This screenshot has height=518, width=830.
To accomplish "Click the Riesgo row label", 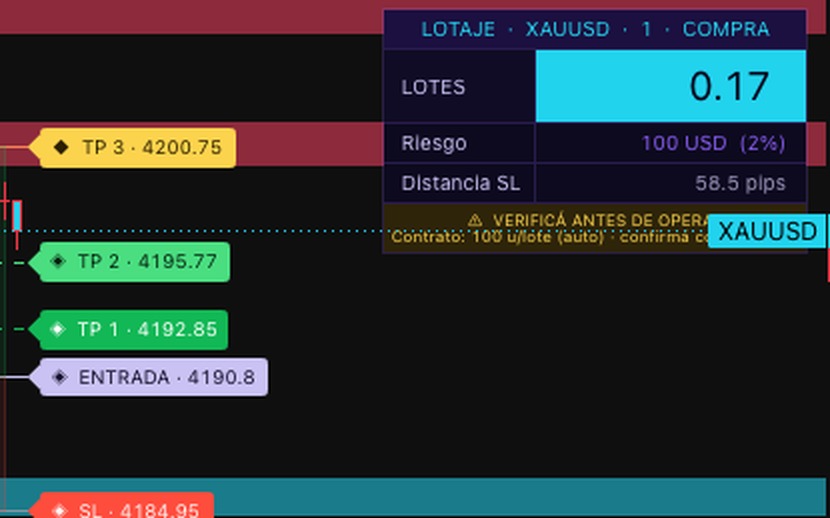I will [434, 143].
